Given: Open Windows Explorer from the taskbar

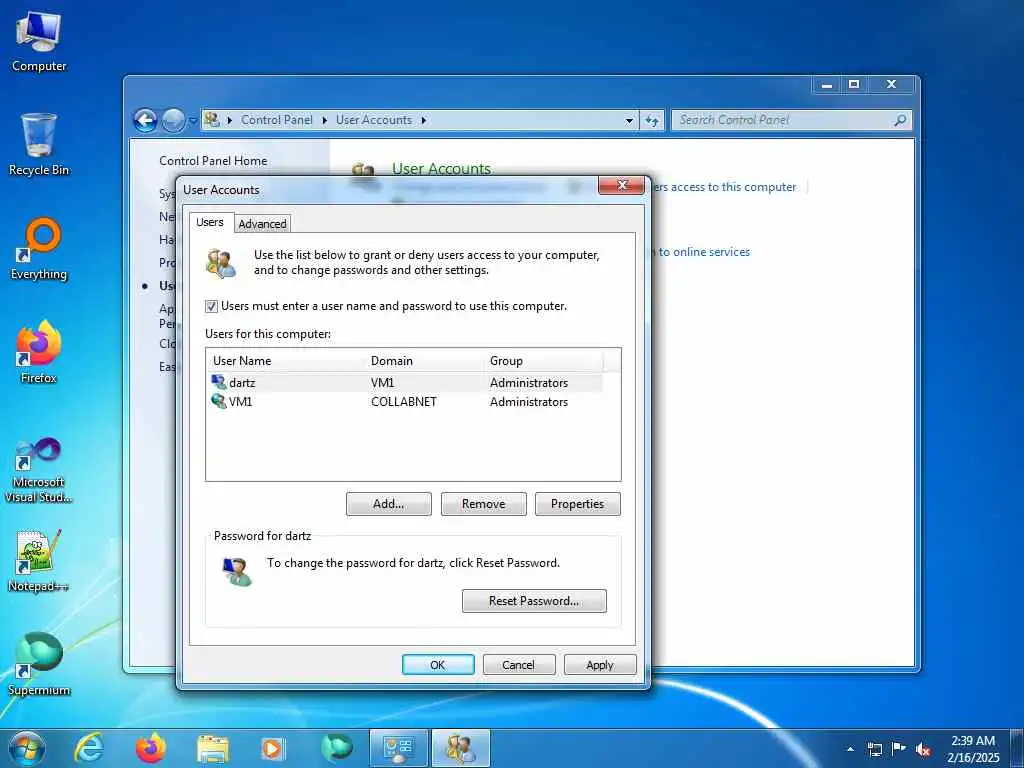Looking at the screenshot, I should point(212,748).
